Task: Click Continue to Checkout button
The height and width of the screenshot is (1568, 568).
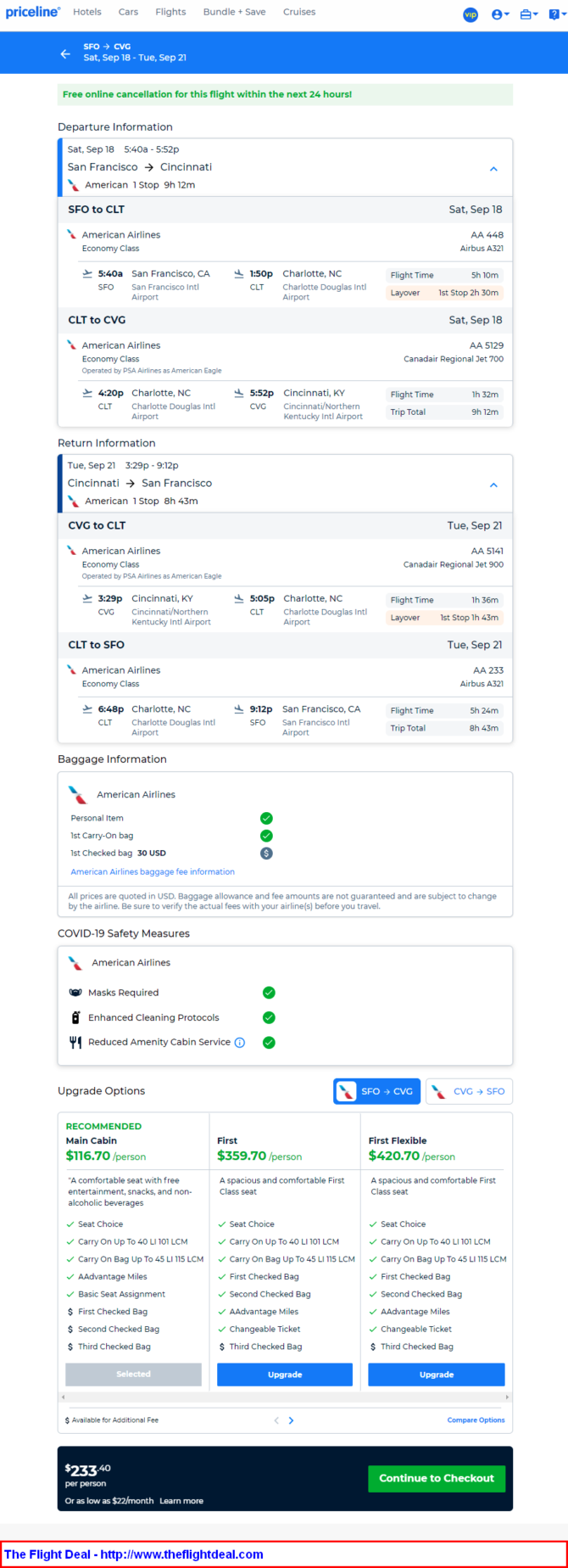Action: (x=437, y=1478)
